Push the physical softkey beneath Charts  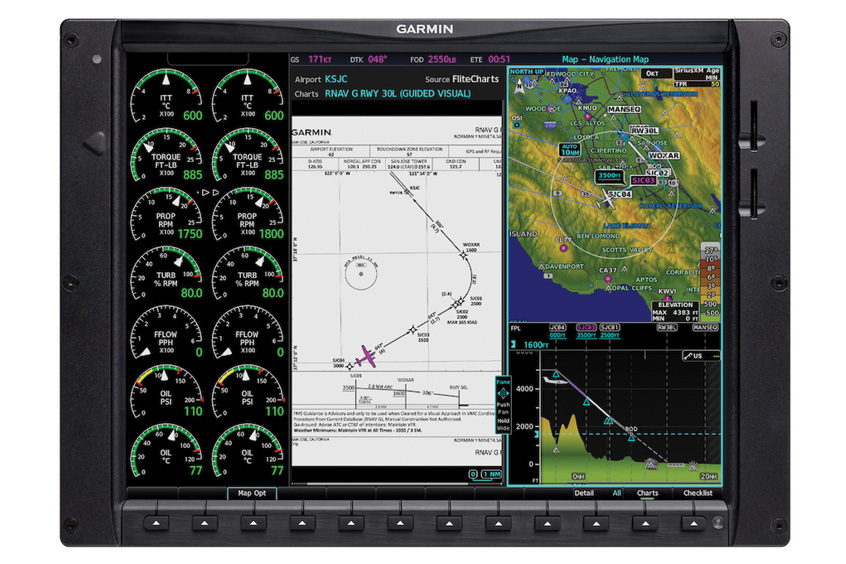[645, 523]
